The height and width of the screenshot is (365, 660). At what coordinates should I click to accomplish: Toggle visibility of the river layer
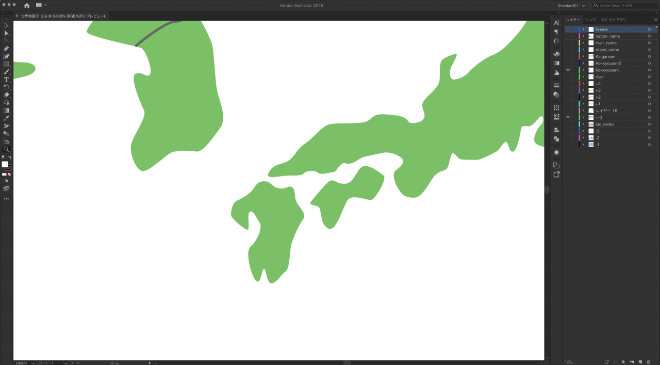coord(568,77)
